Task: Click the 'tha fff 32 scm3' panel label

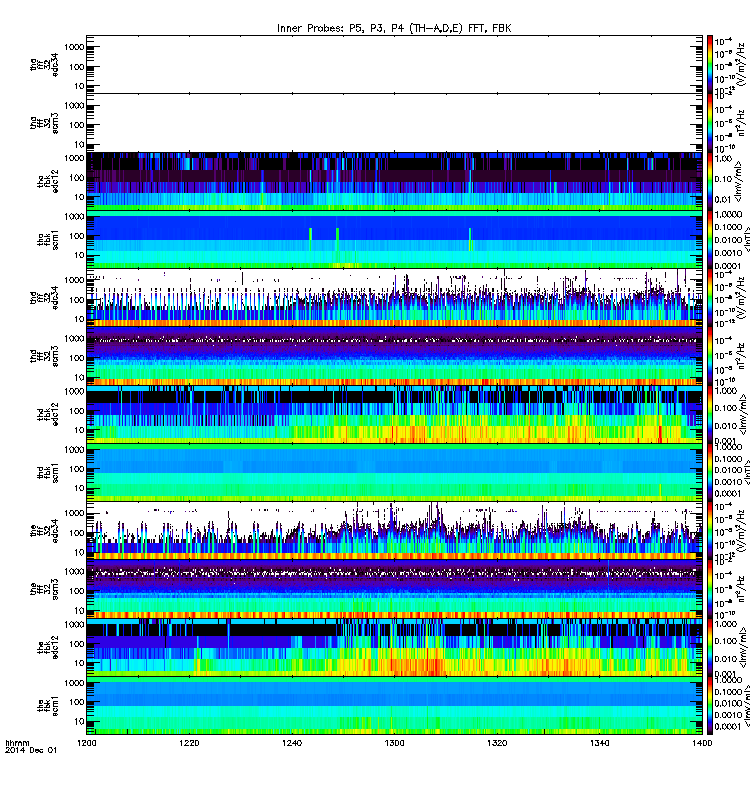Action: tap(44, 123)
